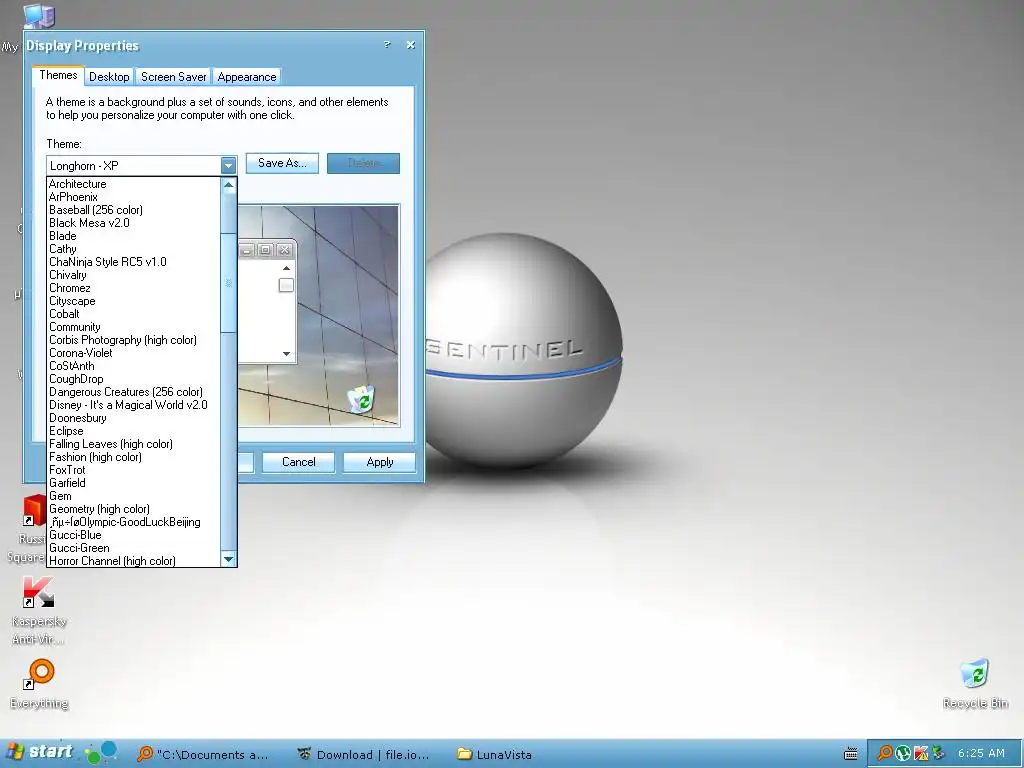Open the Kaspersky Anti-Virus desktop shortcut

(x=39, y=592)
